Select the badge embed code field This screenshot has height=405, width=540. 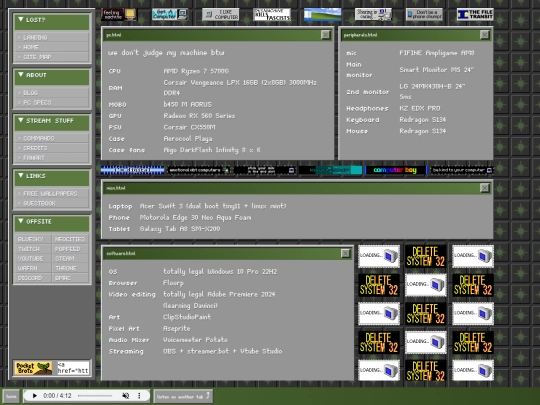click(x=73, y=368)
